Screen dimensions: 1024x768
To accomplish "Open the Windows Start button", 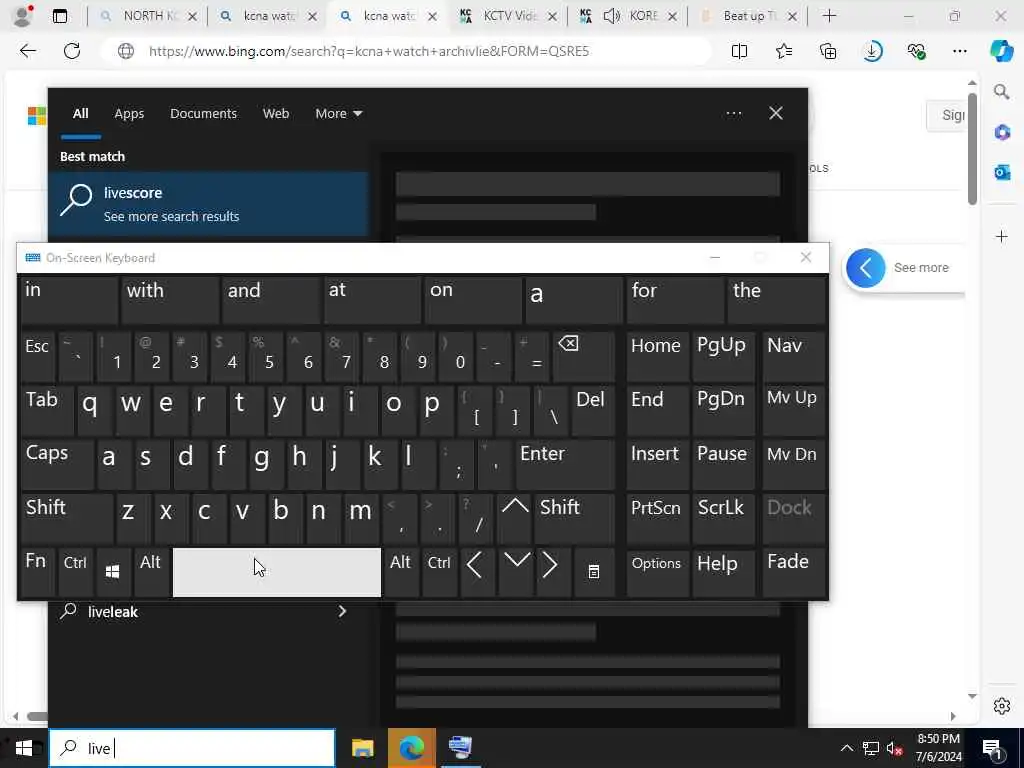I will (x=24, y=748).
